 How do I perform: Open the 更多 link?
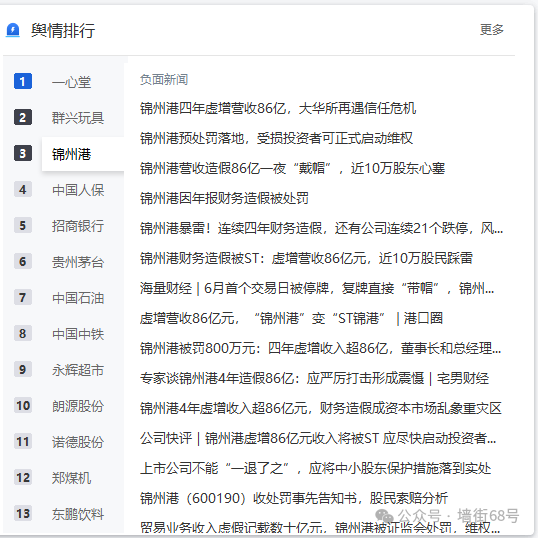click(491, 30)
